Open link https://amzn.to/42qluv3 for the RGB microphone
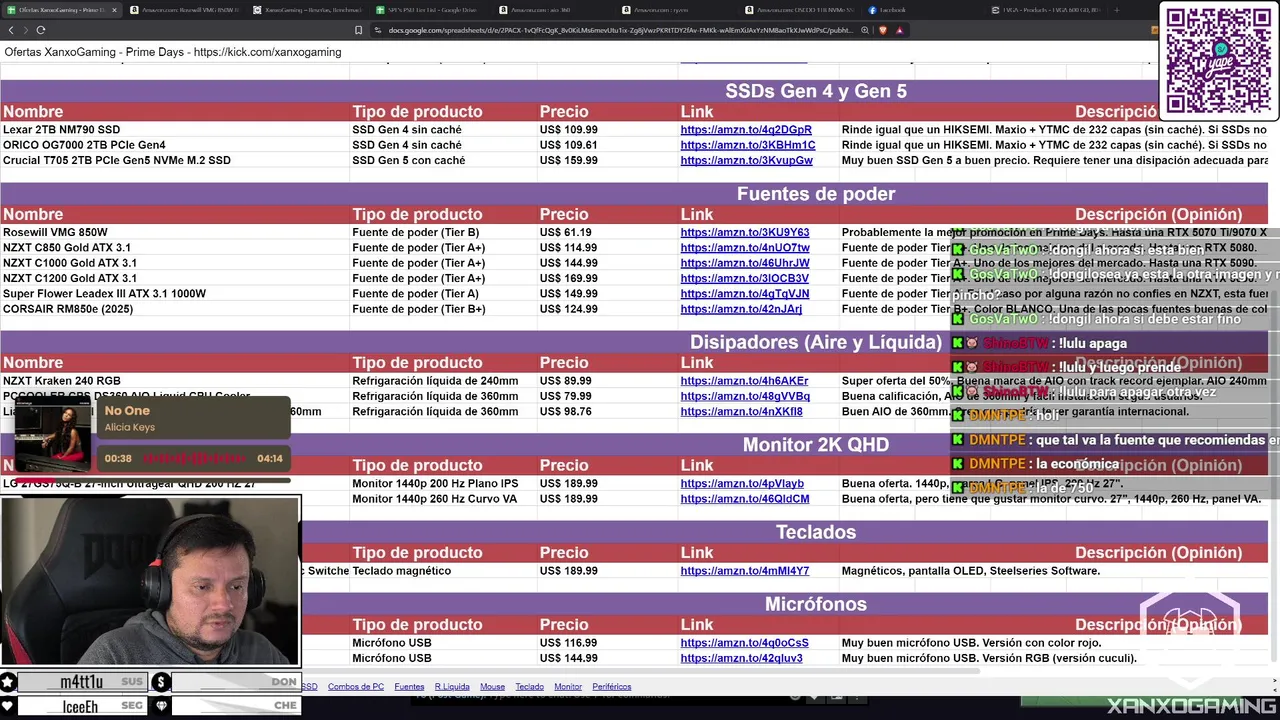Screen dimensions: 1280x720 tap(742, 658)
